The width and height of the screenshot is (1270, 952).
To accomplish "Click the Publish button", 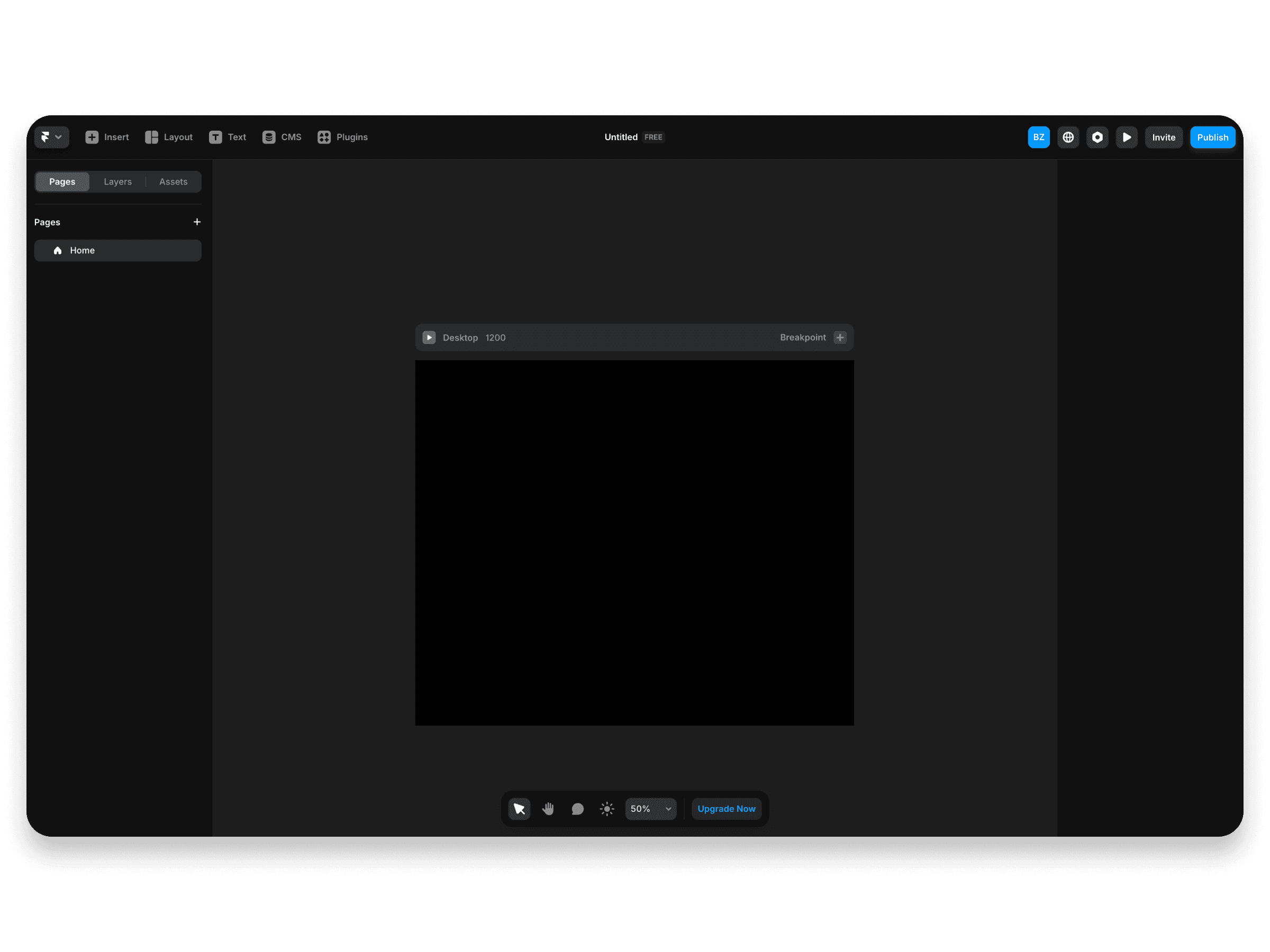I will pyautogui.click(x=1213, y=137).
